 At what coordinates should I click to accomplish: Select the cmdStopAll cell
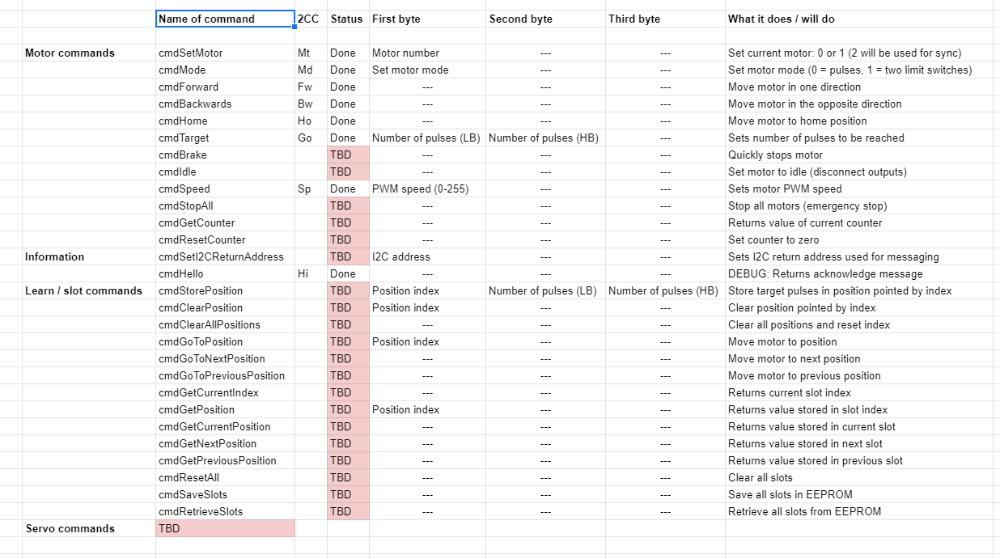click(225, 206)
